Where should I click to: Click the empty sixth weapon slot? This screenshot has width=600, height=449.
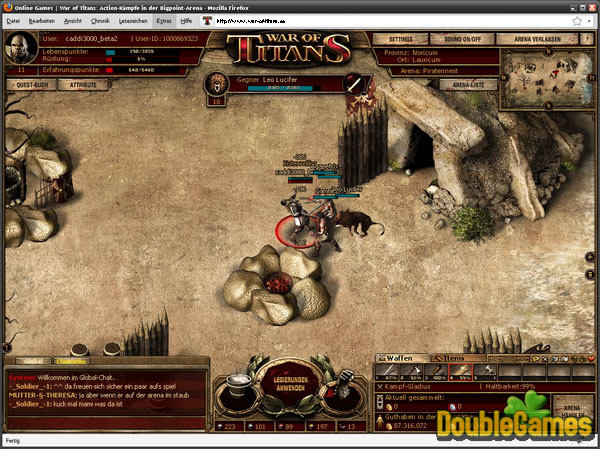tap(509, 373)
